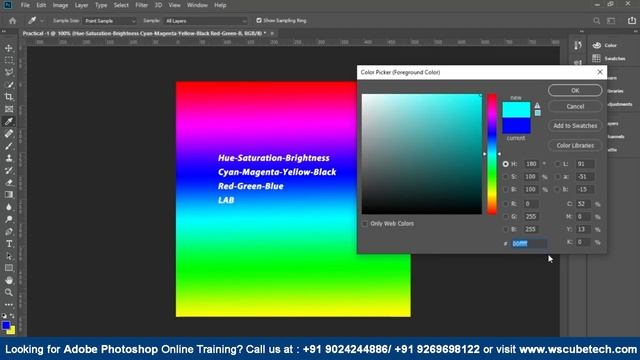
Task: Open the Image menu
Action: coord(60,5)
